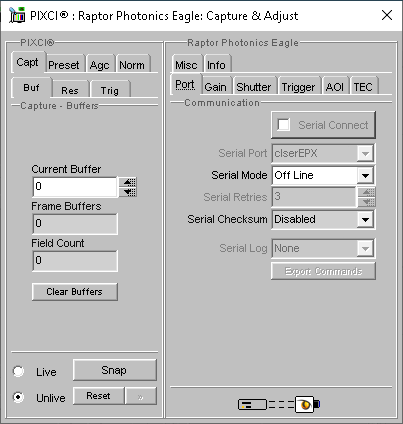Image resolution: width=403 pixels, height=424 pixels.
Task: Click the Field Count value field
Action: [75, 261]
